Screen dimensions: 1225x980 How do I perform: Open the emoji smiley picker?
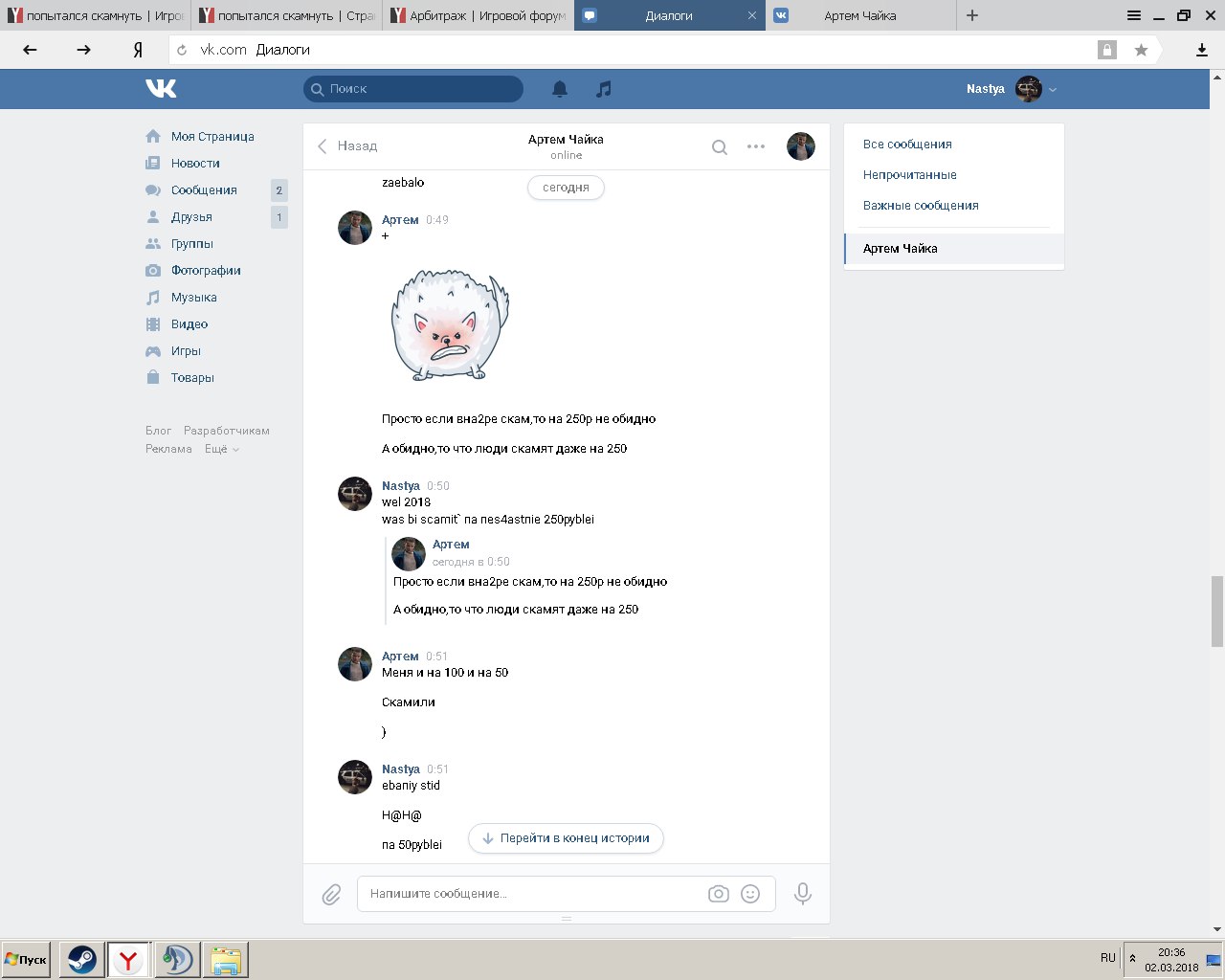750,894
